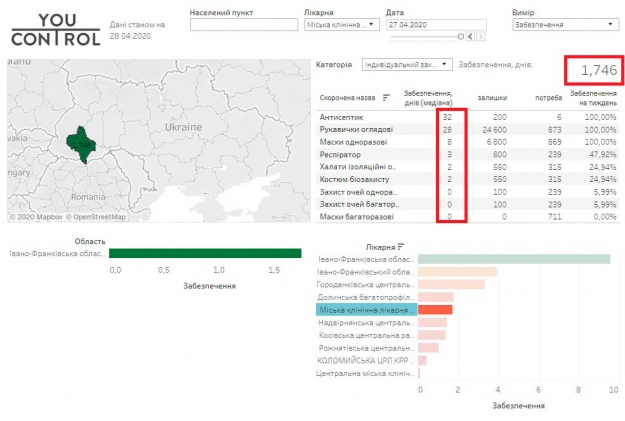This screenshot has width=625, height=421.
Task: Sort table by Скорочена назва sort icon
Action: 386,98
